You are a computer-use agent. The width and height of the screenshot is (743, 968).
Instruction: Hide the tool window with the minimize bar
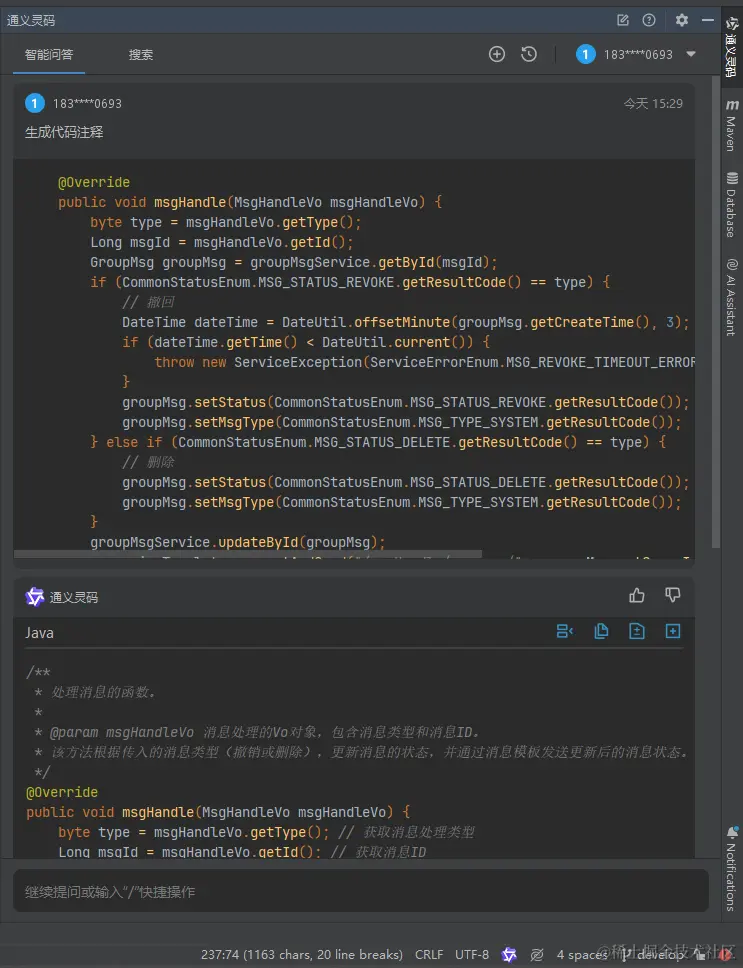(x=708, y=20)
